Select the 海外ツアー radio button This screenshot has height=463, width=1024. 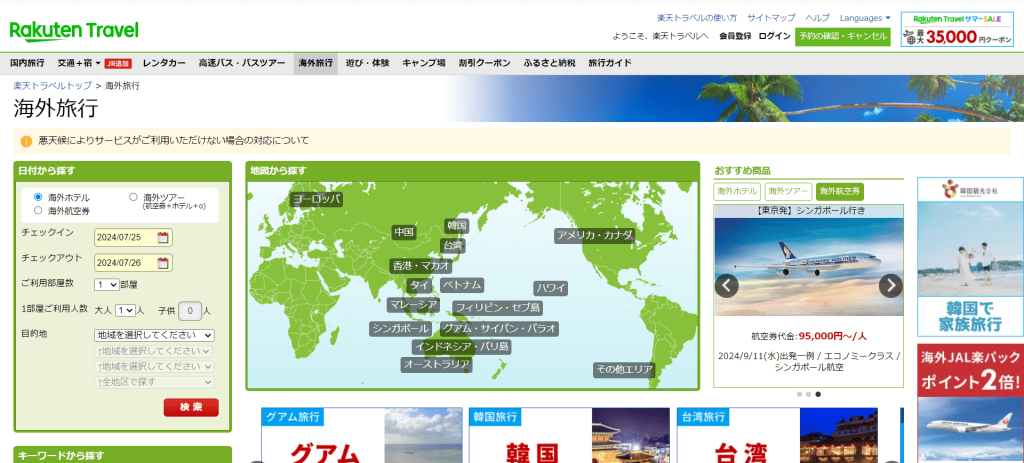point(133,197)
